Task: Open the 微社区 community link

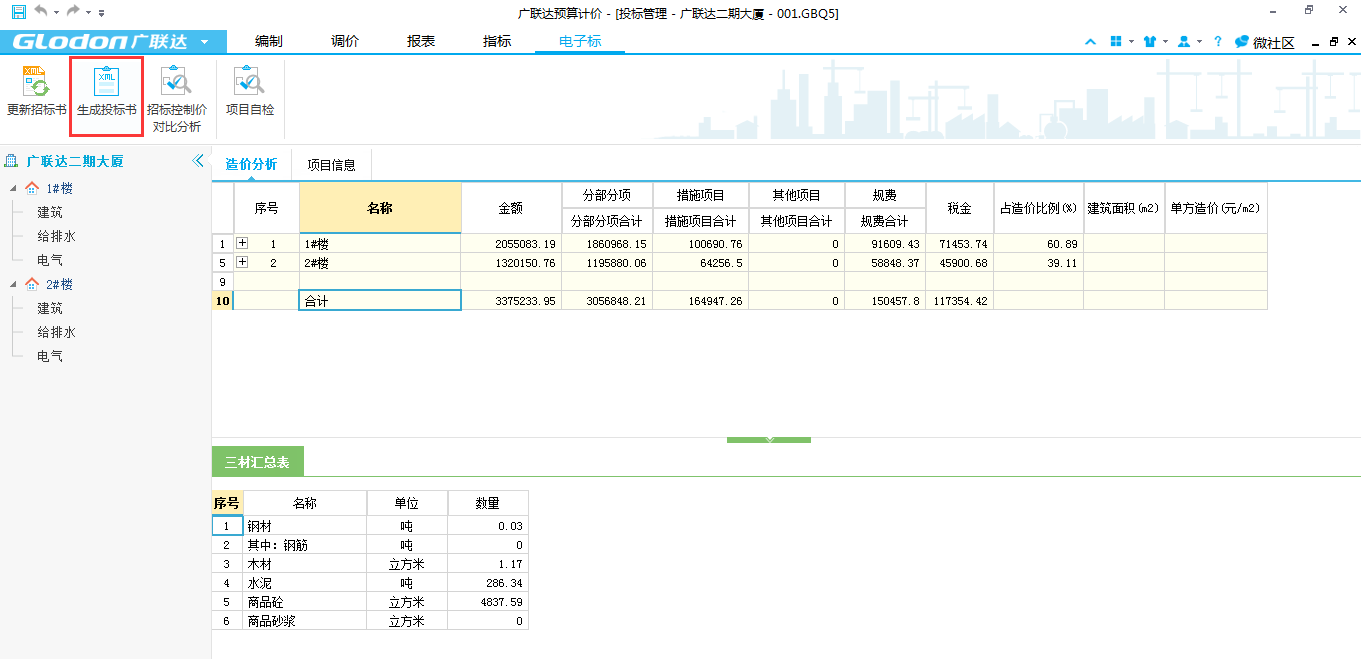Action: pyautogui.click(x=1265, y=42)
